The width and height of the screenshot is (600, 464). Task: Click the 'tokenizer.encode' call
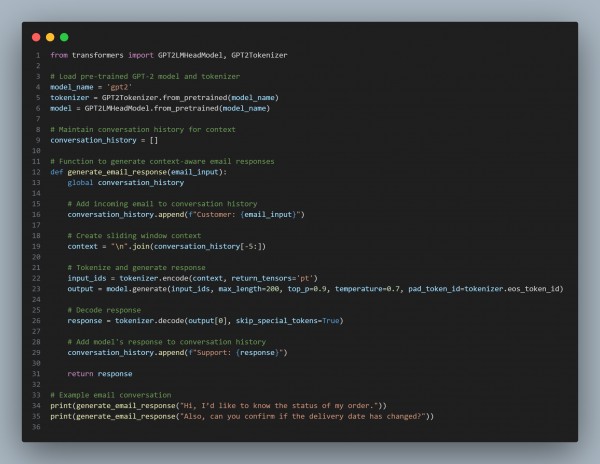point(218,278)
